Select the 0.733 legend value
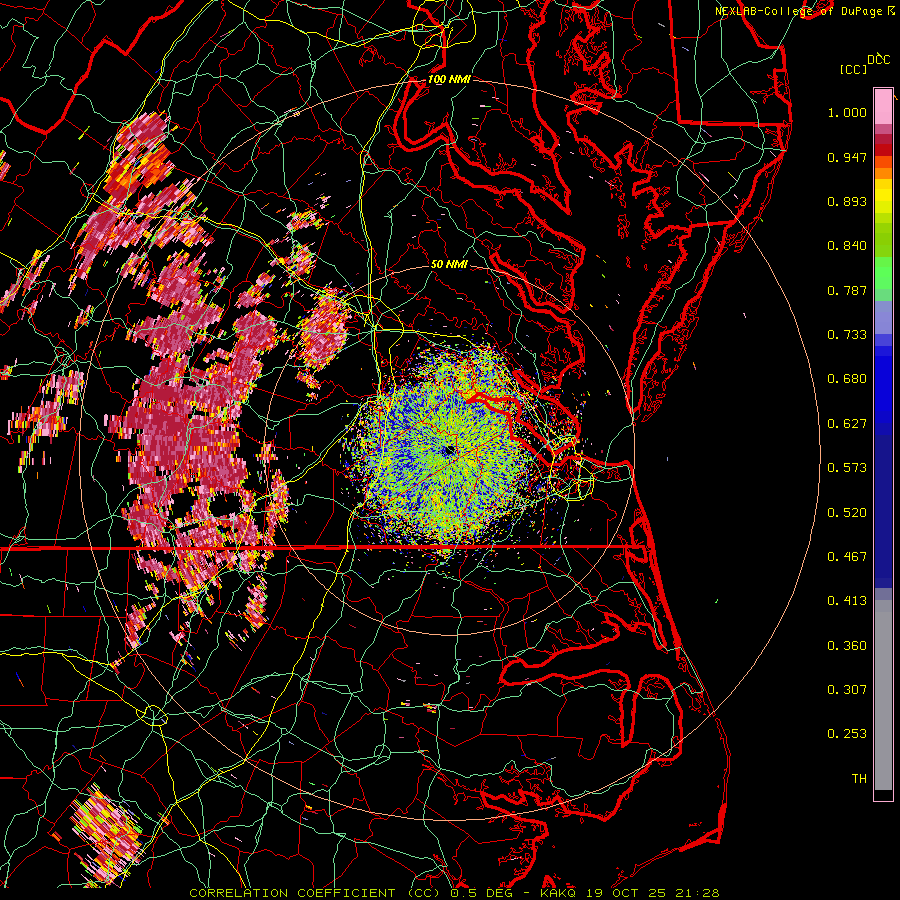Image resolution: width=900 pixels, height=900 pixels. click(847, 335)
